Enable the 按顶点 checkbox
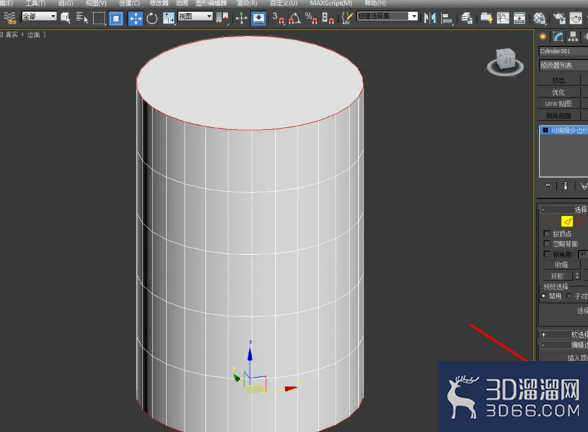The width and height of the screenshot is (588, 432). coord(547,234)
